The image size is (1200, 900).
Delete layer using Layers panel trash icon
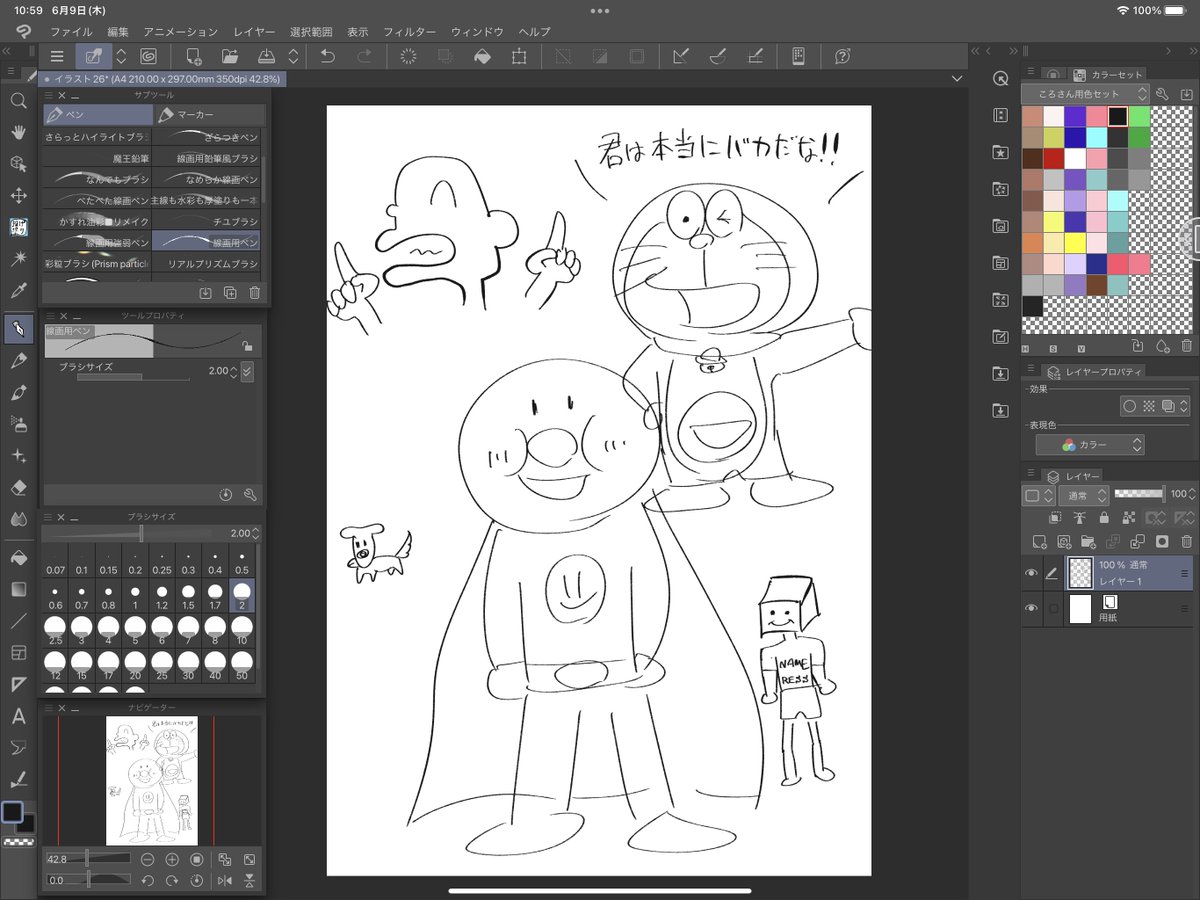coord(1186,541)
